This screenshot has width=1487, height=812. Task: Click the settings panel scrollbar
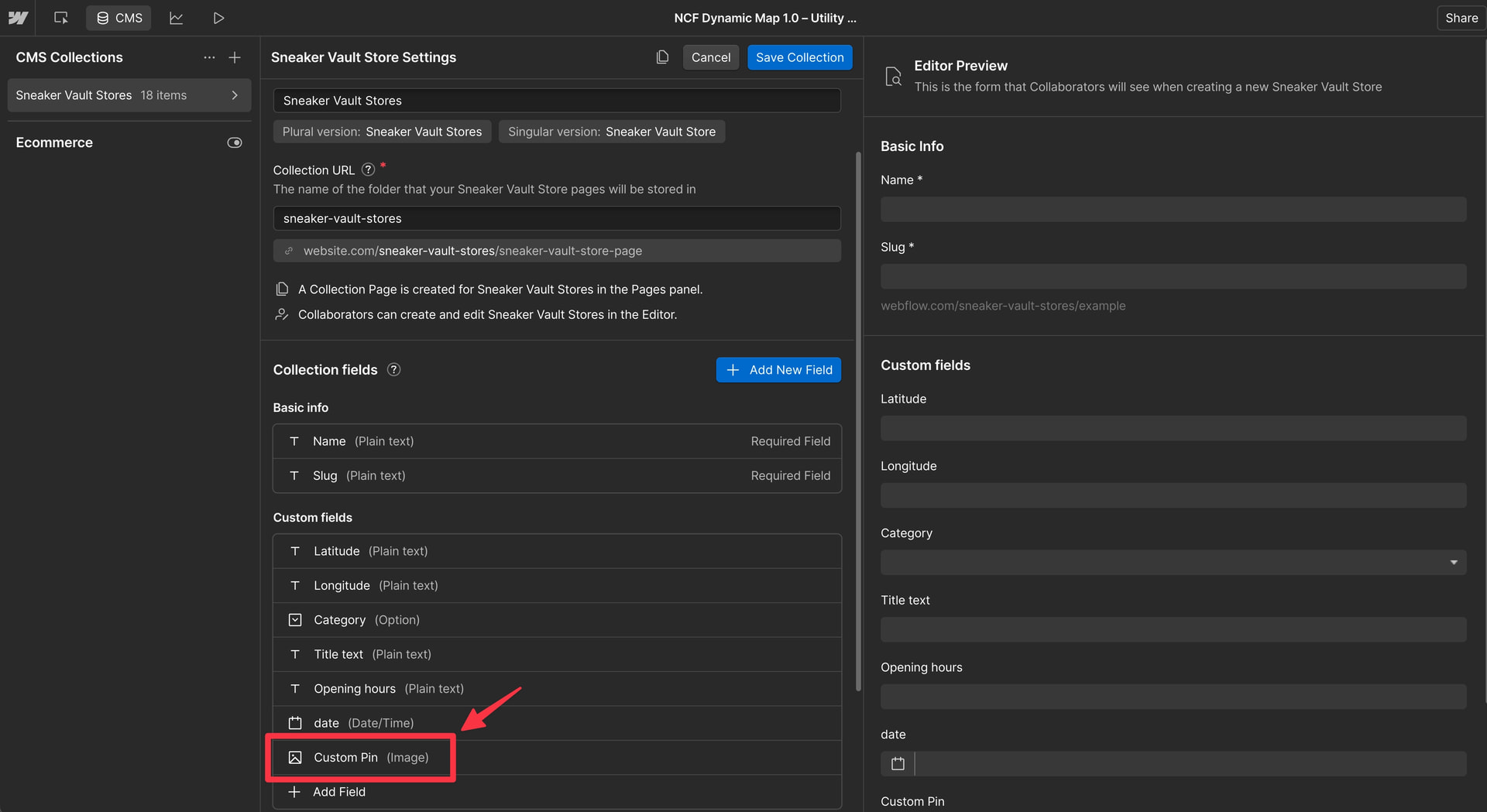pos(858,422)
